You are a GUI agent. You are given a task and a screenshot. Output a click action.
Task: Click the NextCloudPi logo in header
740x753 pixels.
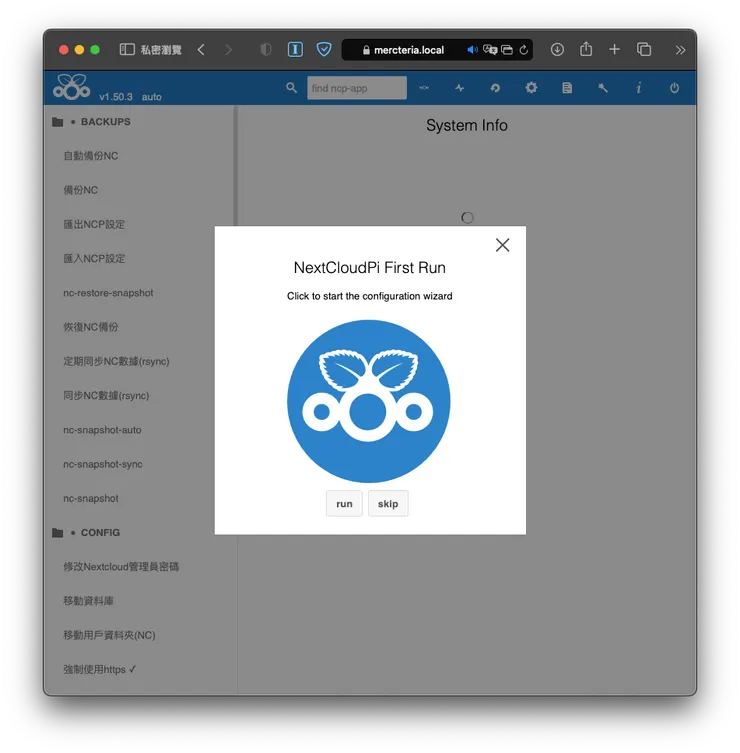tap(71, 87)
